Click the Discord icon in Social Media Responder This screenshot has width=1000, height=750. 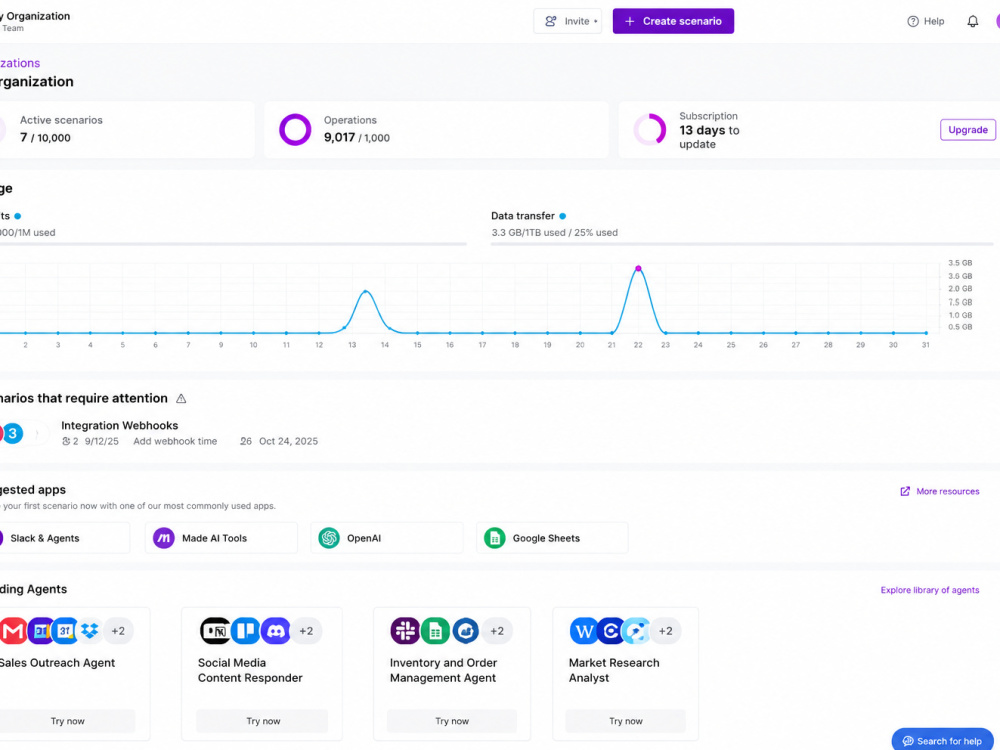[276, 631]
